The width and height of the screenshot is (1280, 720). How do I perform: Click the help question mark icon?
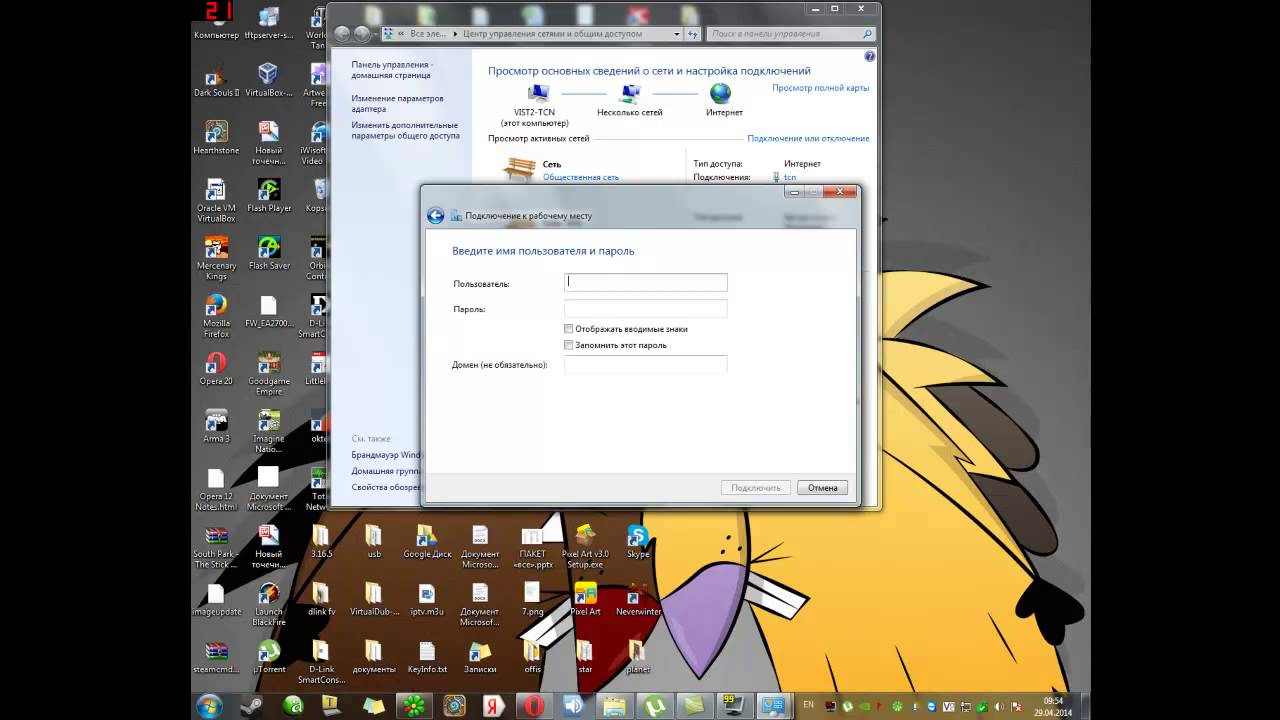[869, 57]
